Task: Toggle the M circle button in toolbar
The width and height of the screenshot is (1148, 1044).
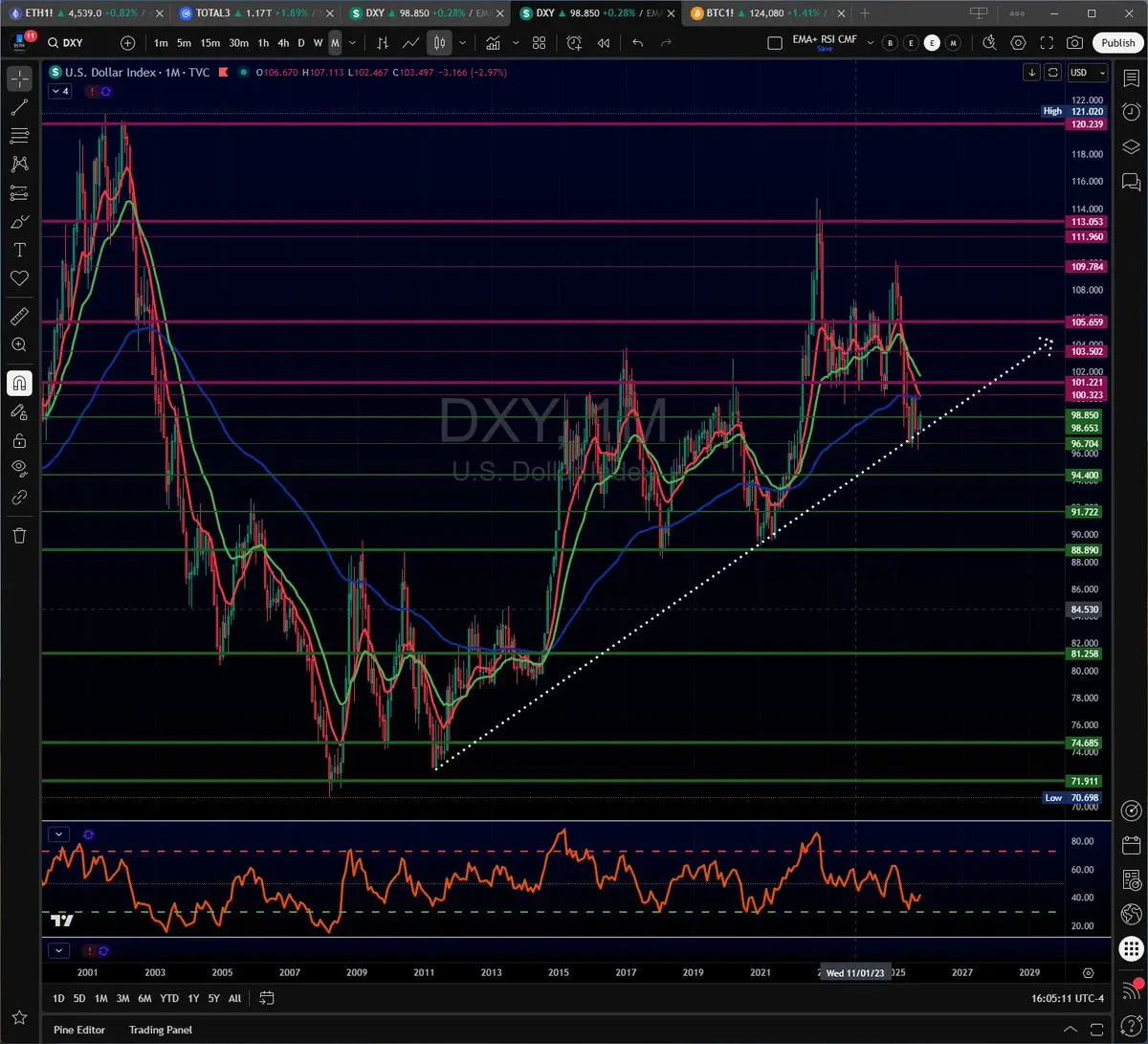Action: [953, 43]
